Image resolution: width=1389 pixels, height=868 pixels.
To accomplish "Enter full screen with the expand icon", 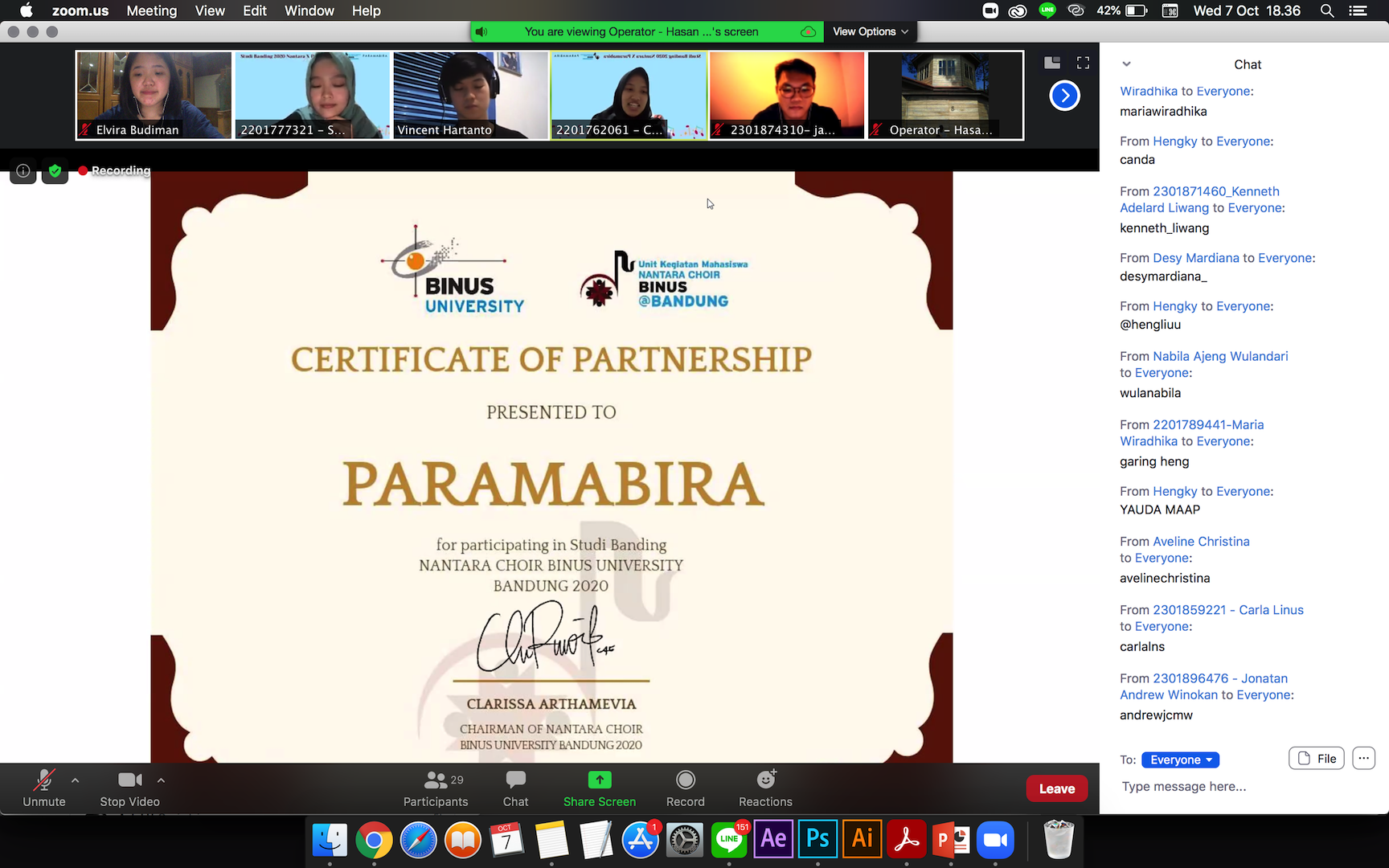I will coord(1084,63).
